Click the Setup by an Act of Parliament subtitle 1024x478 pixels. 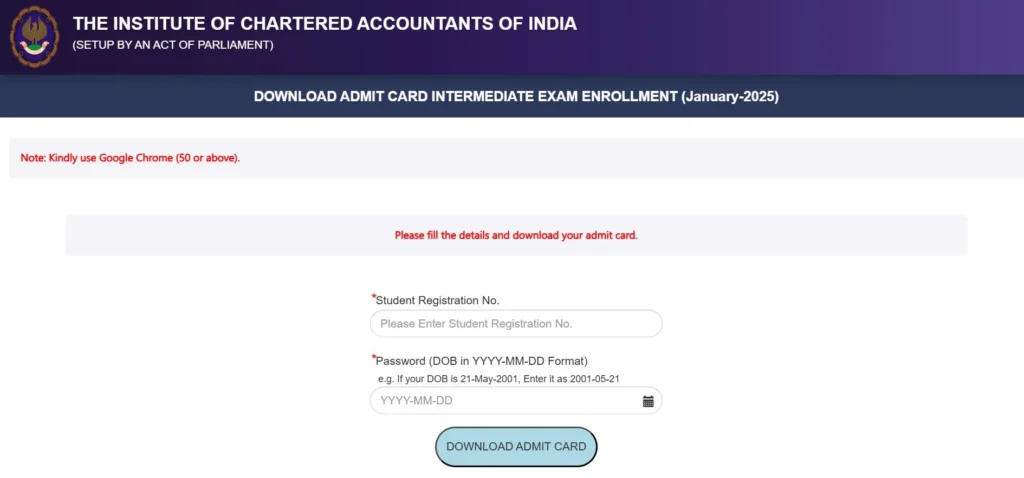pyautogui.click(x=172, y=45)
